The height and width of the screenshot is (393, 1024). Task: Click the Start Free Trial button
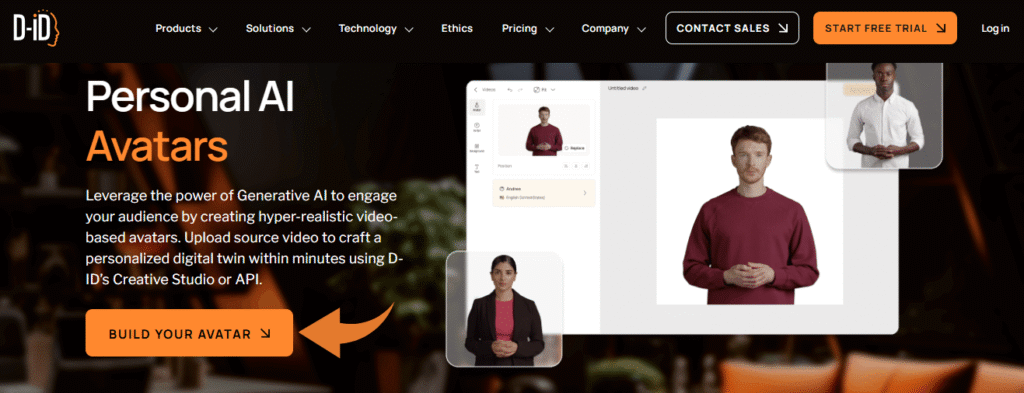pos(885,28)
